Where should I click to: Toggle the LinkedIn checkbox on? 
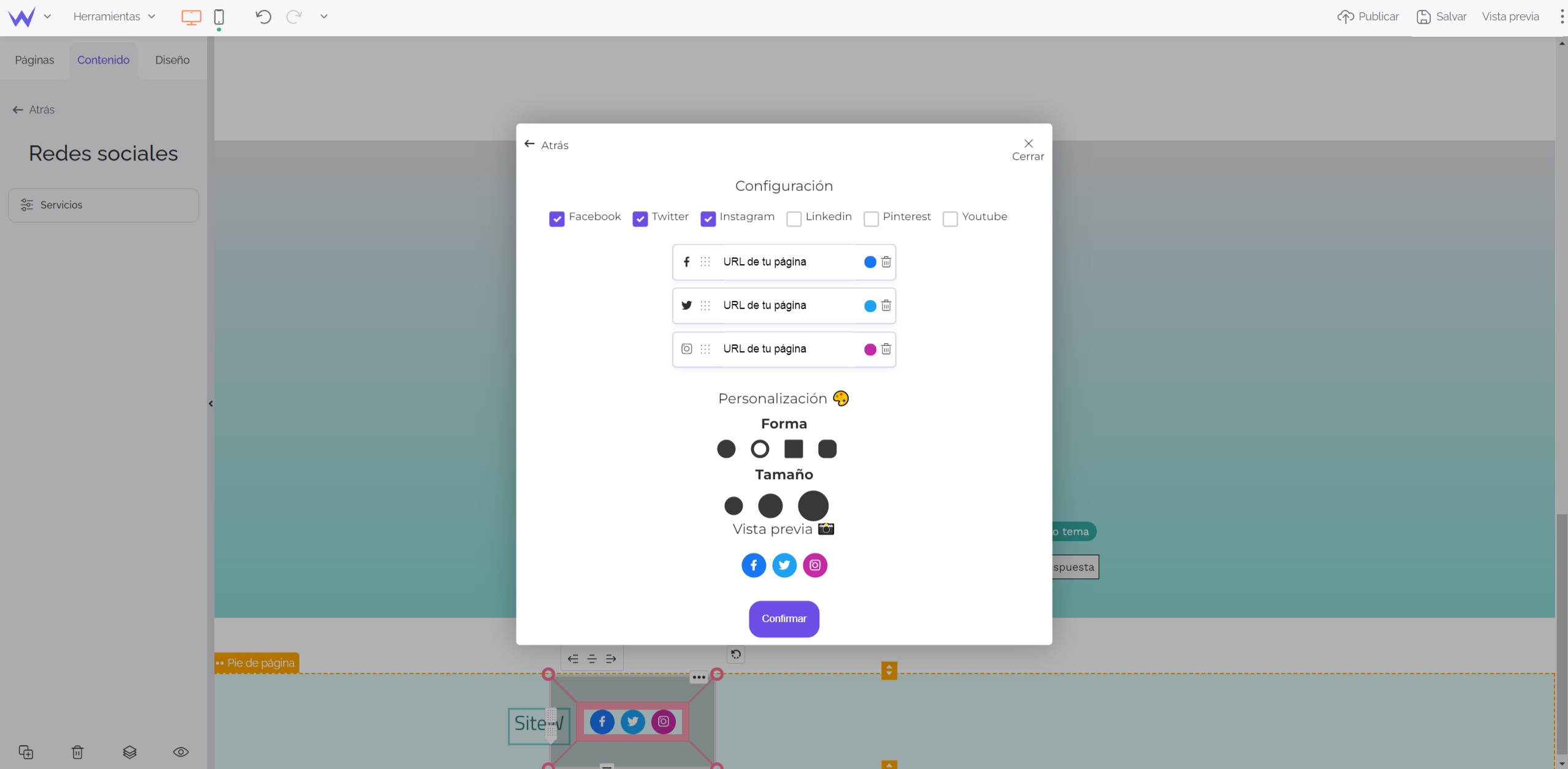click(x=794, y=218)
